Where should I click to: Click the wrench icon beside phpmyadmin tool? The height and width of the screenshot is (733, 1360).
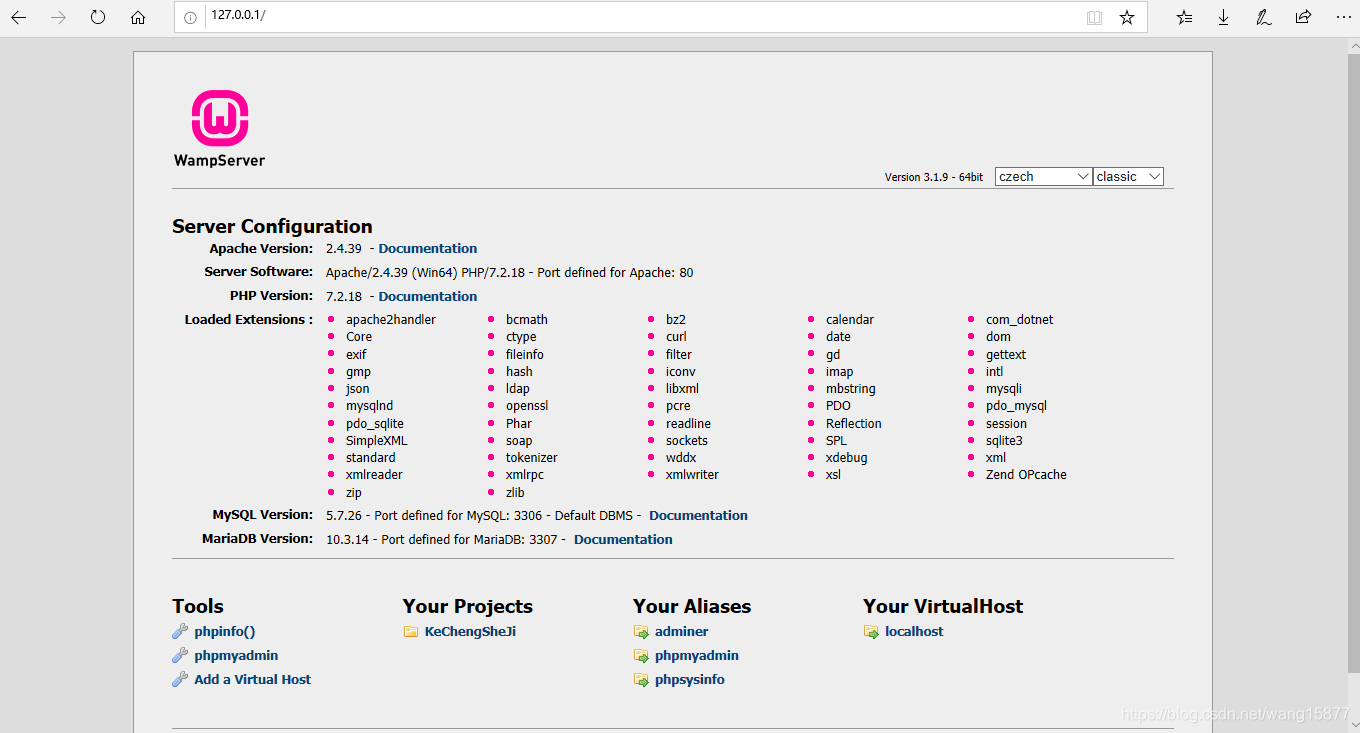click(x=180, y=655)
